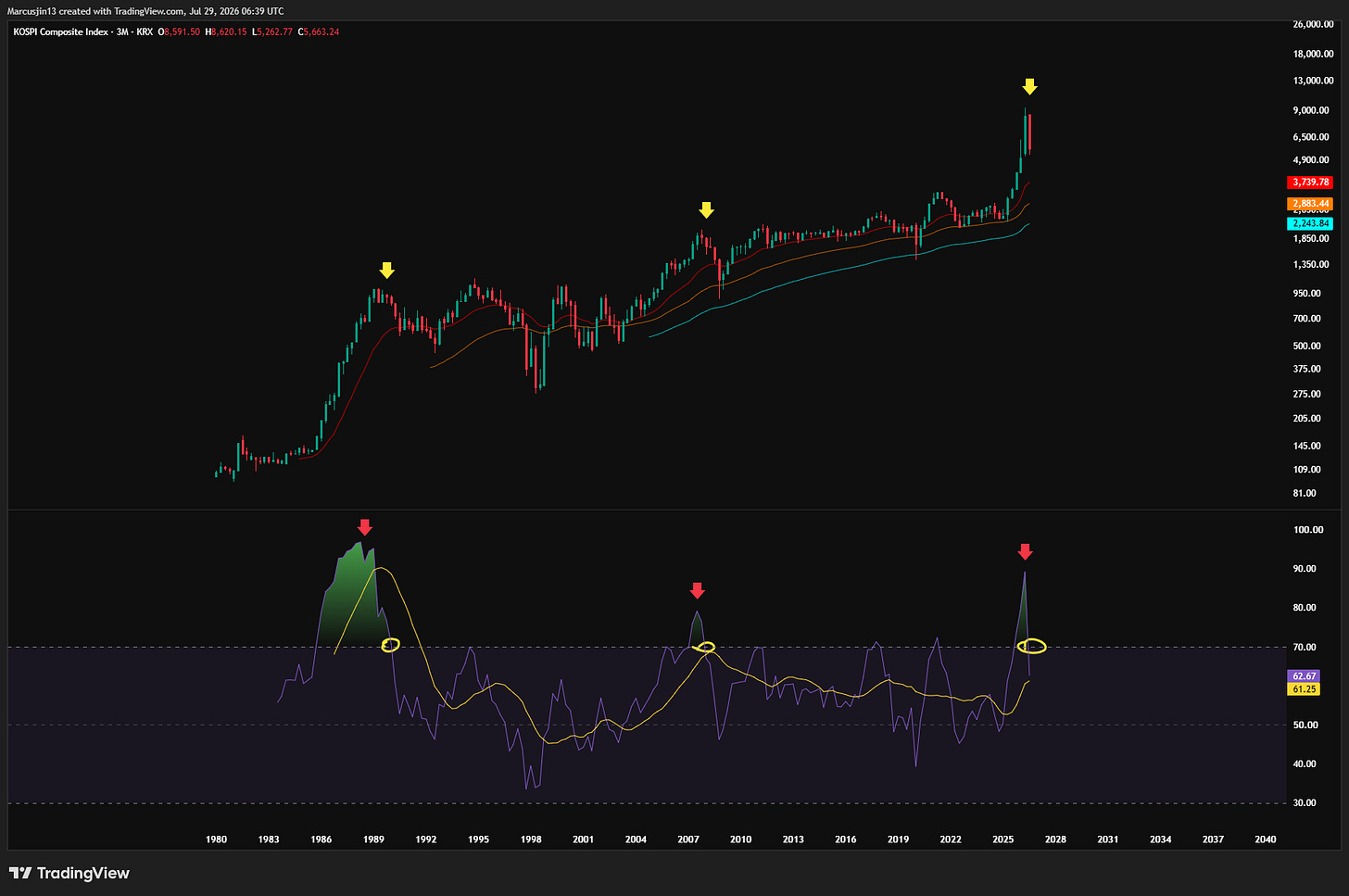Click the TradingView logo at the bottom
1349x896 pixels.
[x=69, y=873]
